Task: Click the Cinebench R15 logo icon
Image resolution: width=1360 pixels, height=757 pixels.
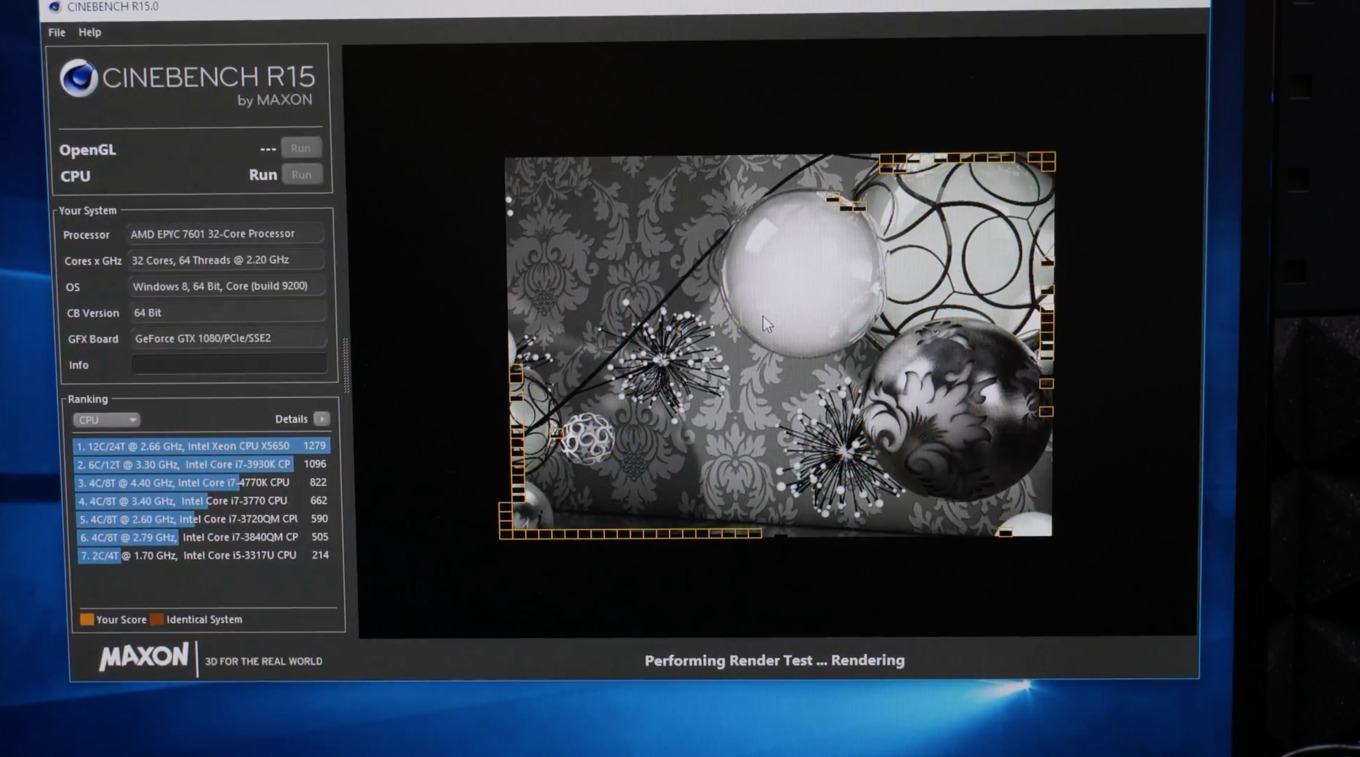Action: click(x=78, y=78)
